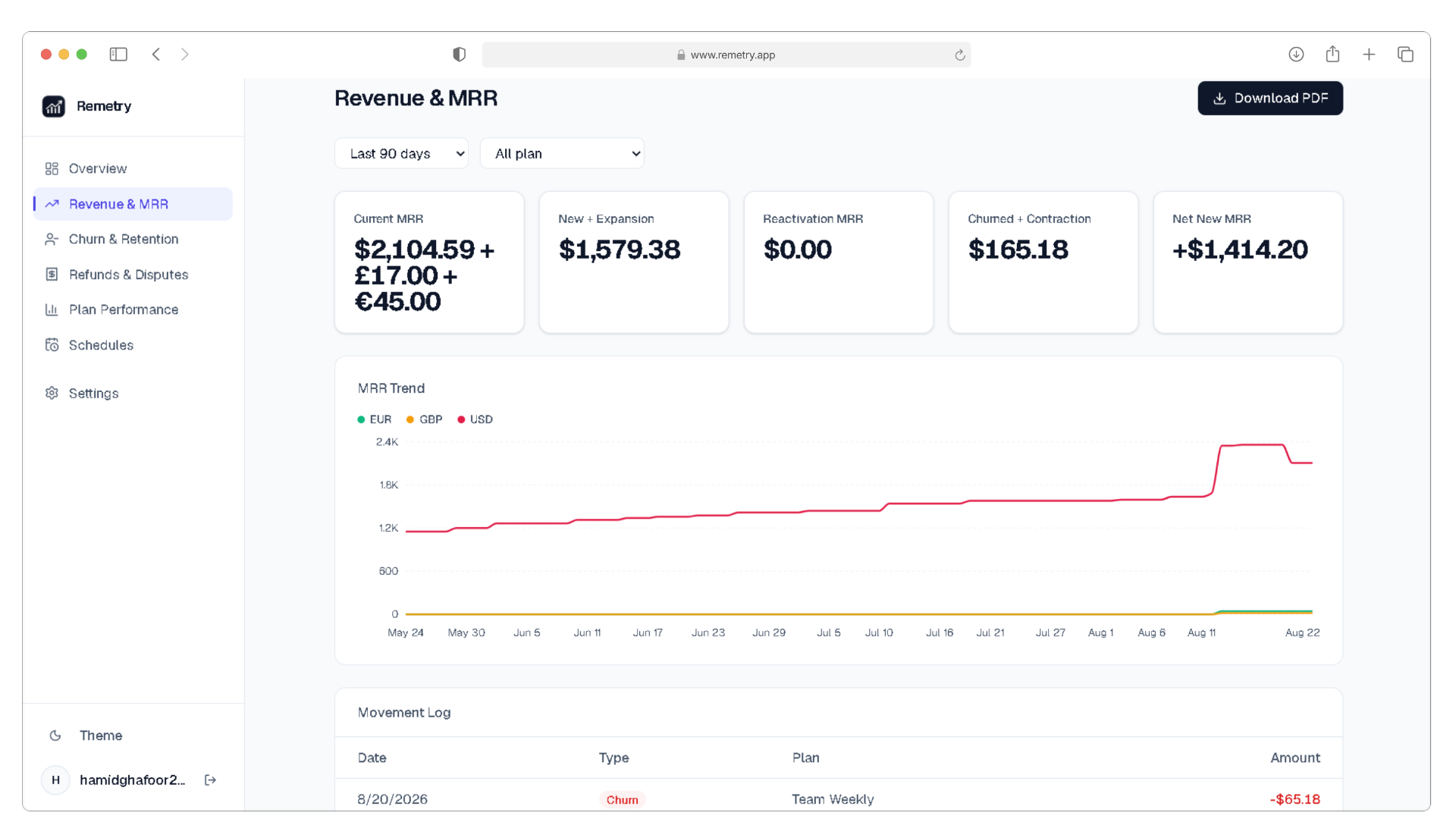Click the Churn & Retention user icon
Image resolution: width=1456 pixels, height=819 pixels.
point(52,239)
